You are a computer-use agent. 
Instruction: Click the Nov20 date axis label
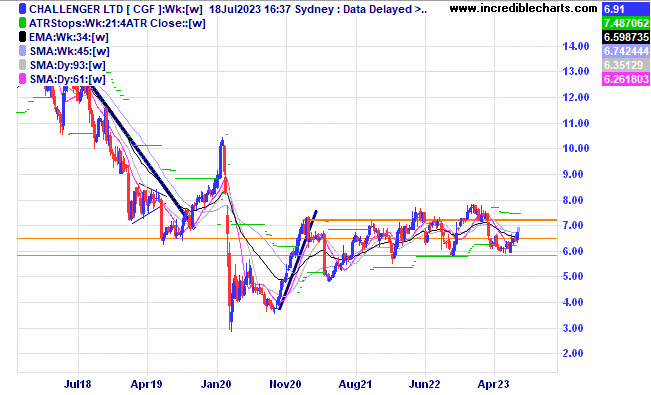285,384
